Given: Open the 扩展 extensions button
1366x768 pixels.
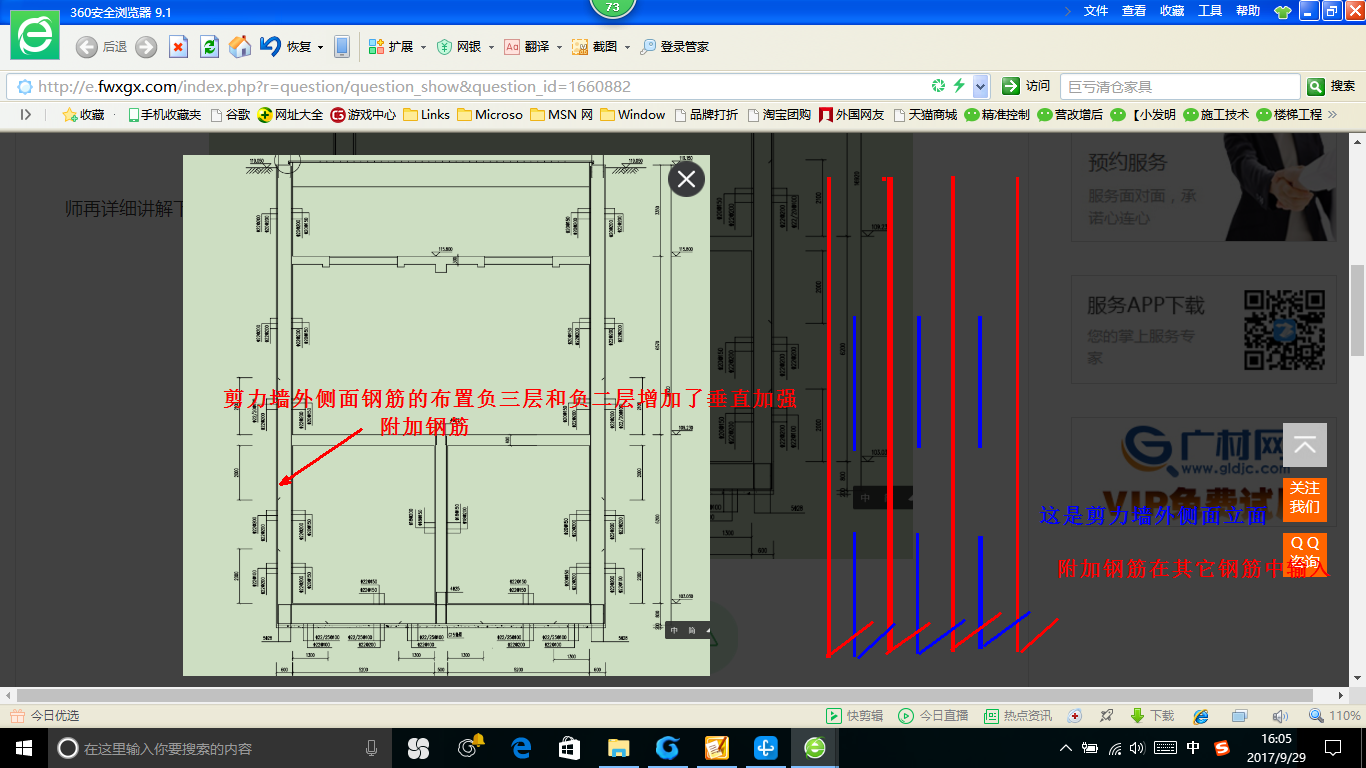Looking at the screenshot, I should pos(391,47).
